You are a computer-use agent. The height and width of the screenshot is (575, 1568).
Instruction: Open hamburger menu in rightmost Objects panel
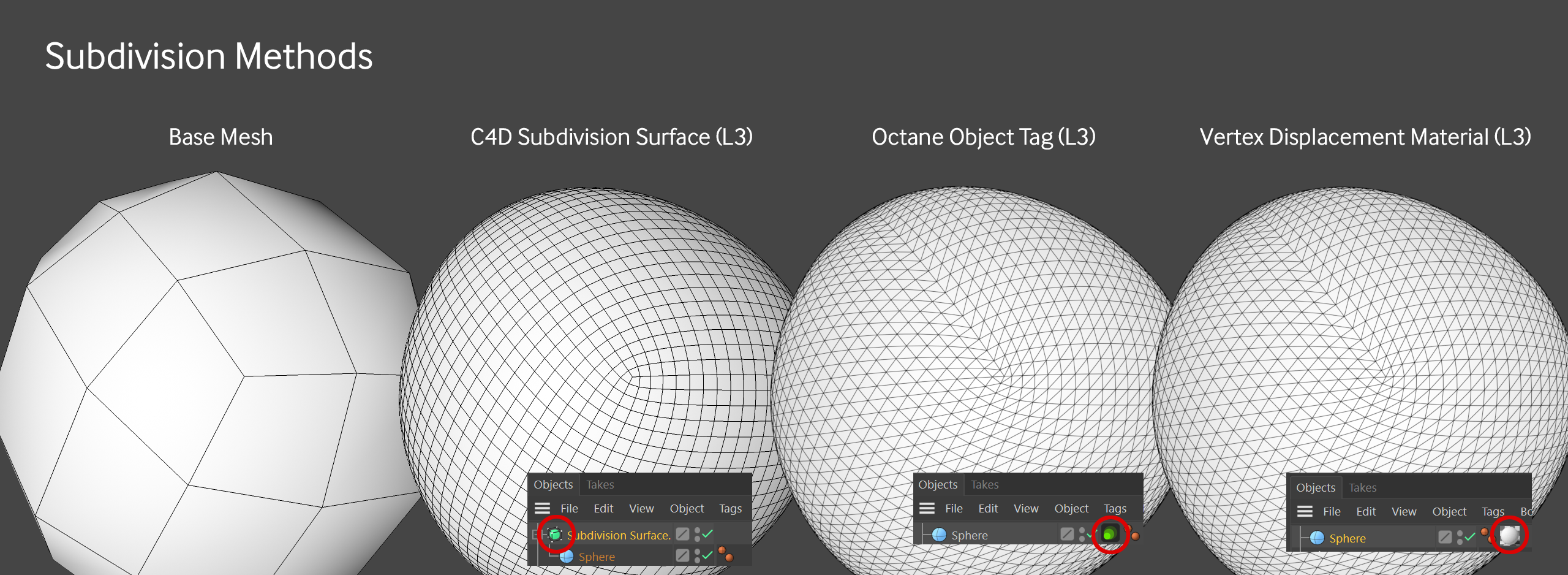click(x=1305, y=511)
